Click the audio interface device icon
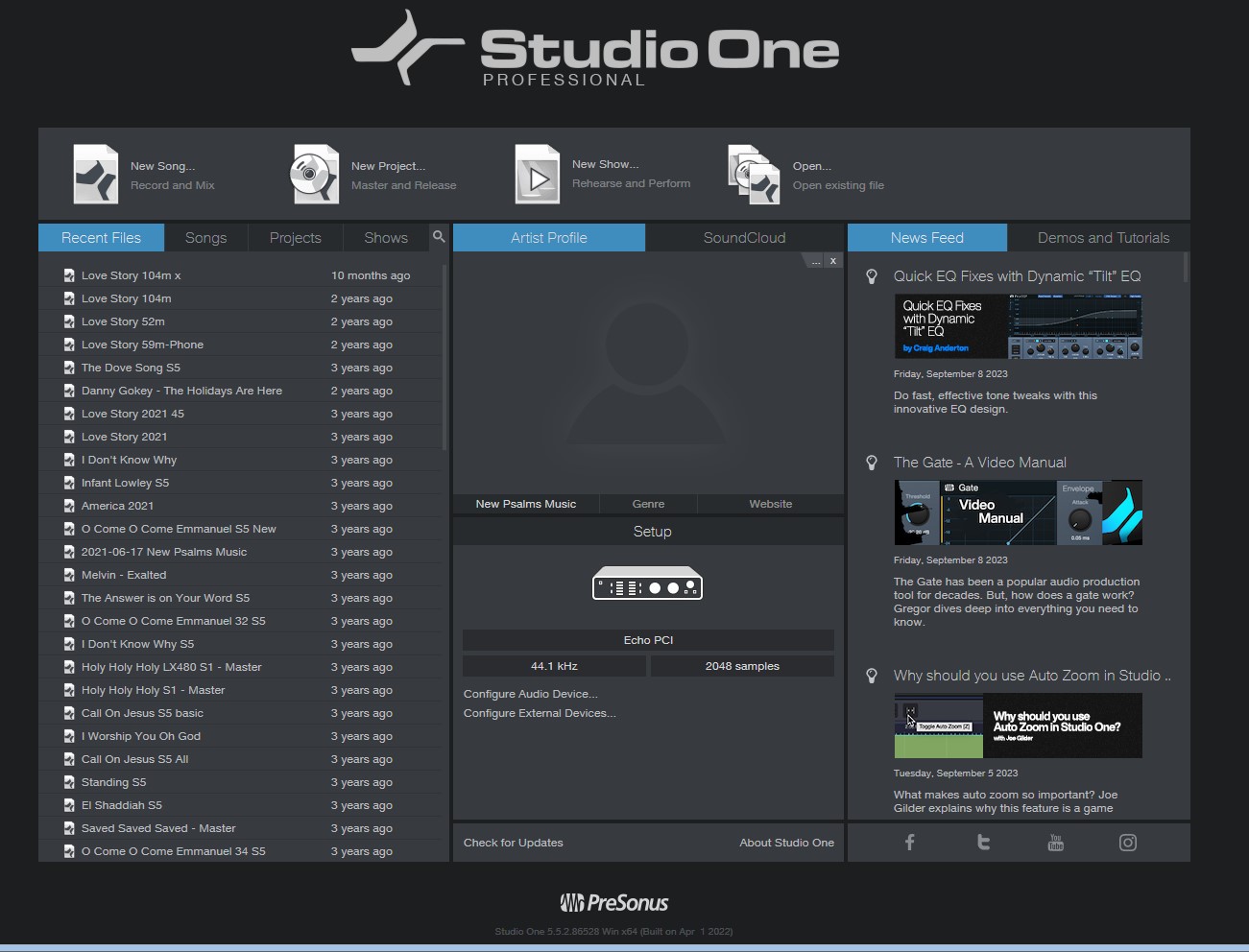 tap(648, 583)
